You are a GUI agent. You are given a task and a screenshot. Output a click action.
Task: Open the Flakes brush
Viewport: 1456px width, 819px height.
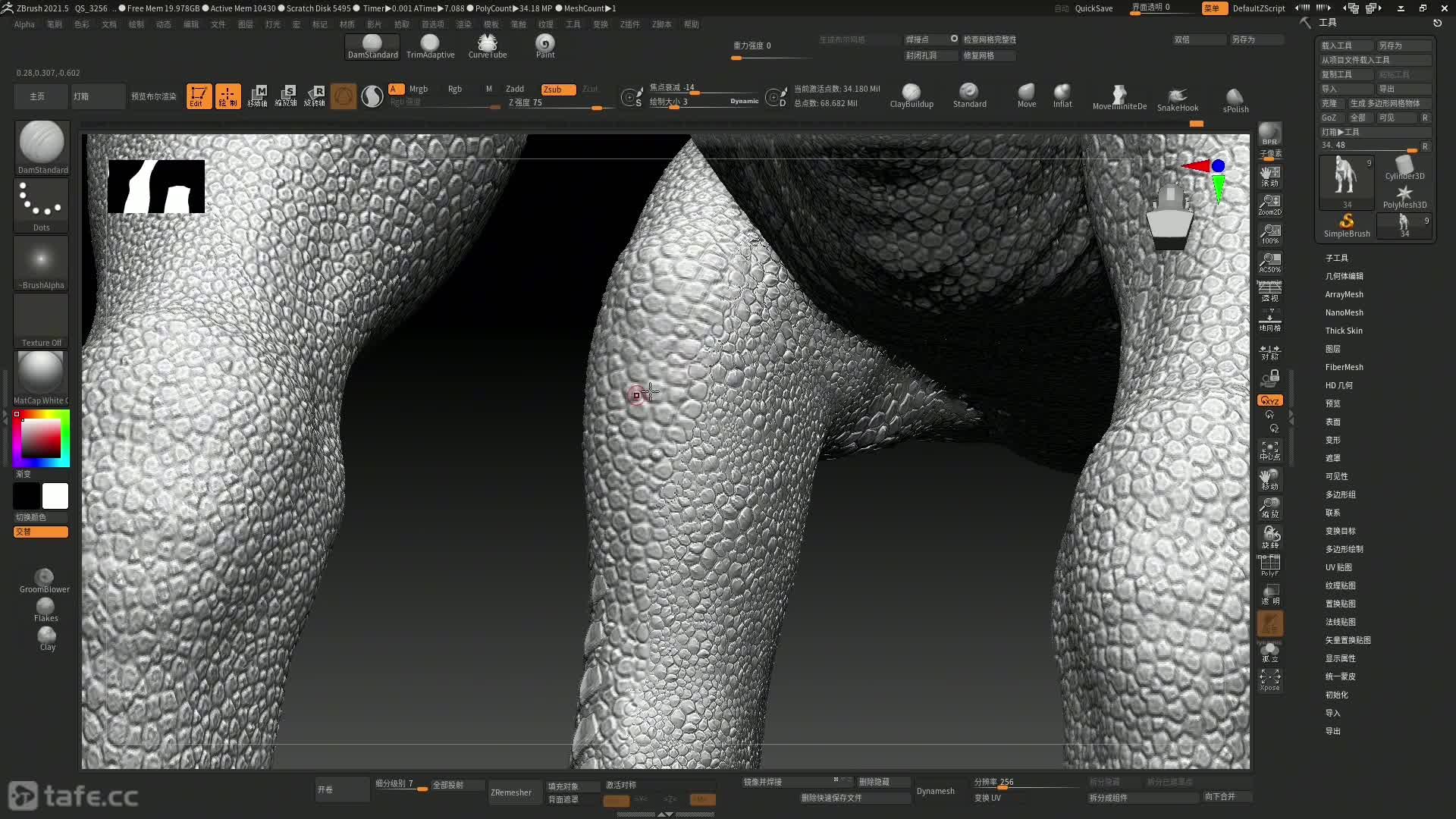point(45,610)
